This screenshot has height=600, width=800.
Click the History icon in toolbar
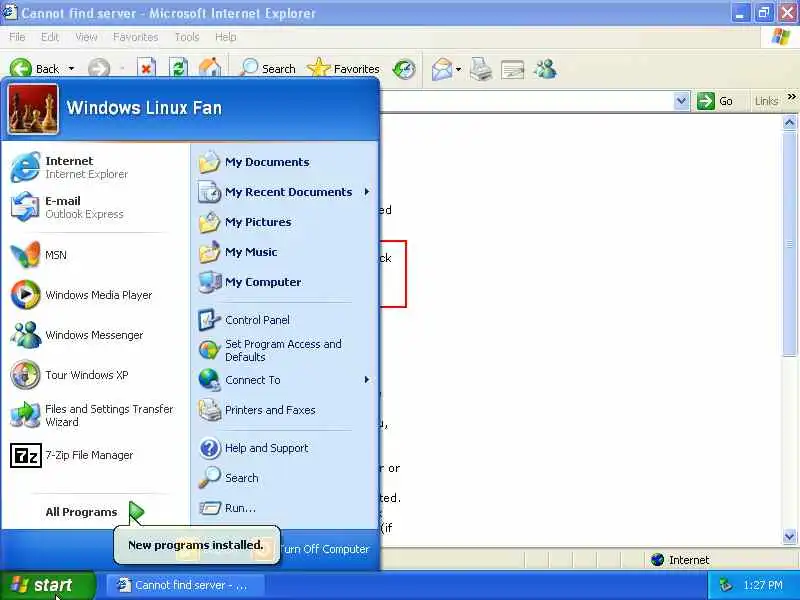(x=404, y=69)
